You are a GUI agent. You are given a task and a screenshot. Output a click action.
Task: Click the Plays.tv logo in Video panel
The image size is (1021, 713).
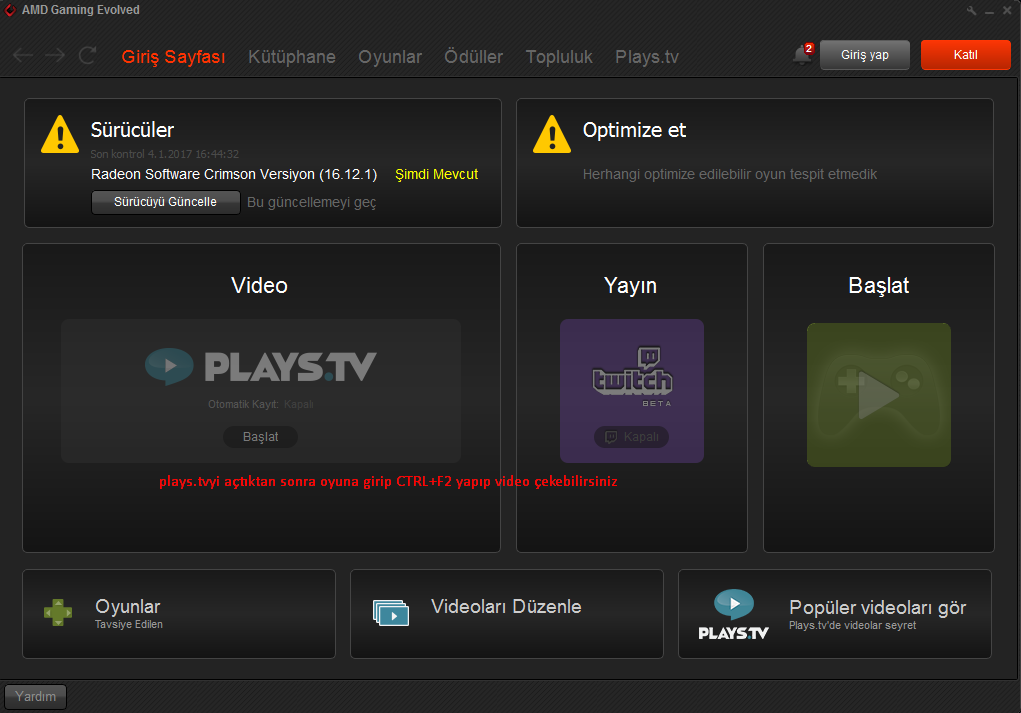coord(260,367)
